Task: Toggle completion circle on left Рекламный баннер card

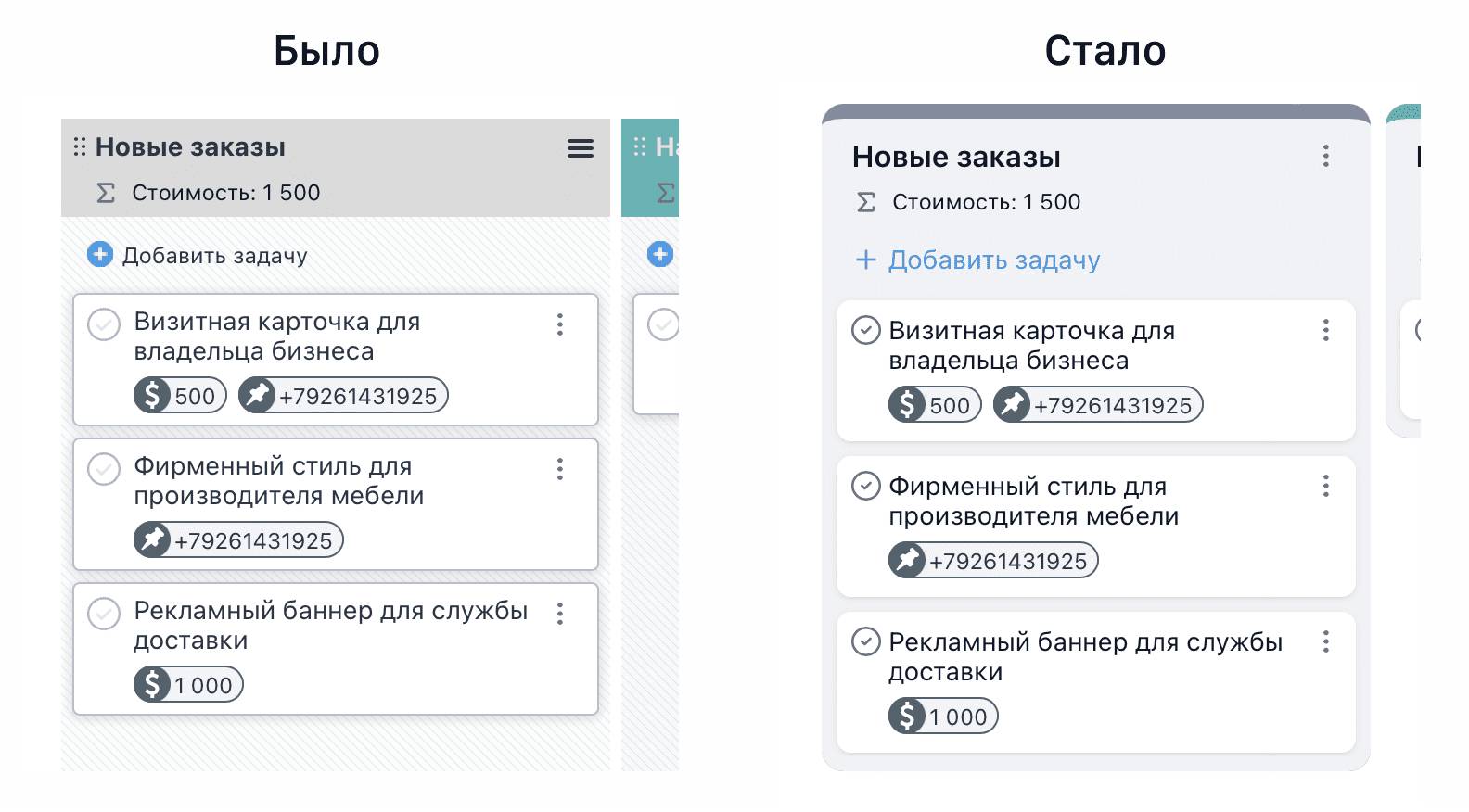Action: (x=104, y=614)
